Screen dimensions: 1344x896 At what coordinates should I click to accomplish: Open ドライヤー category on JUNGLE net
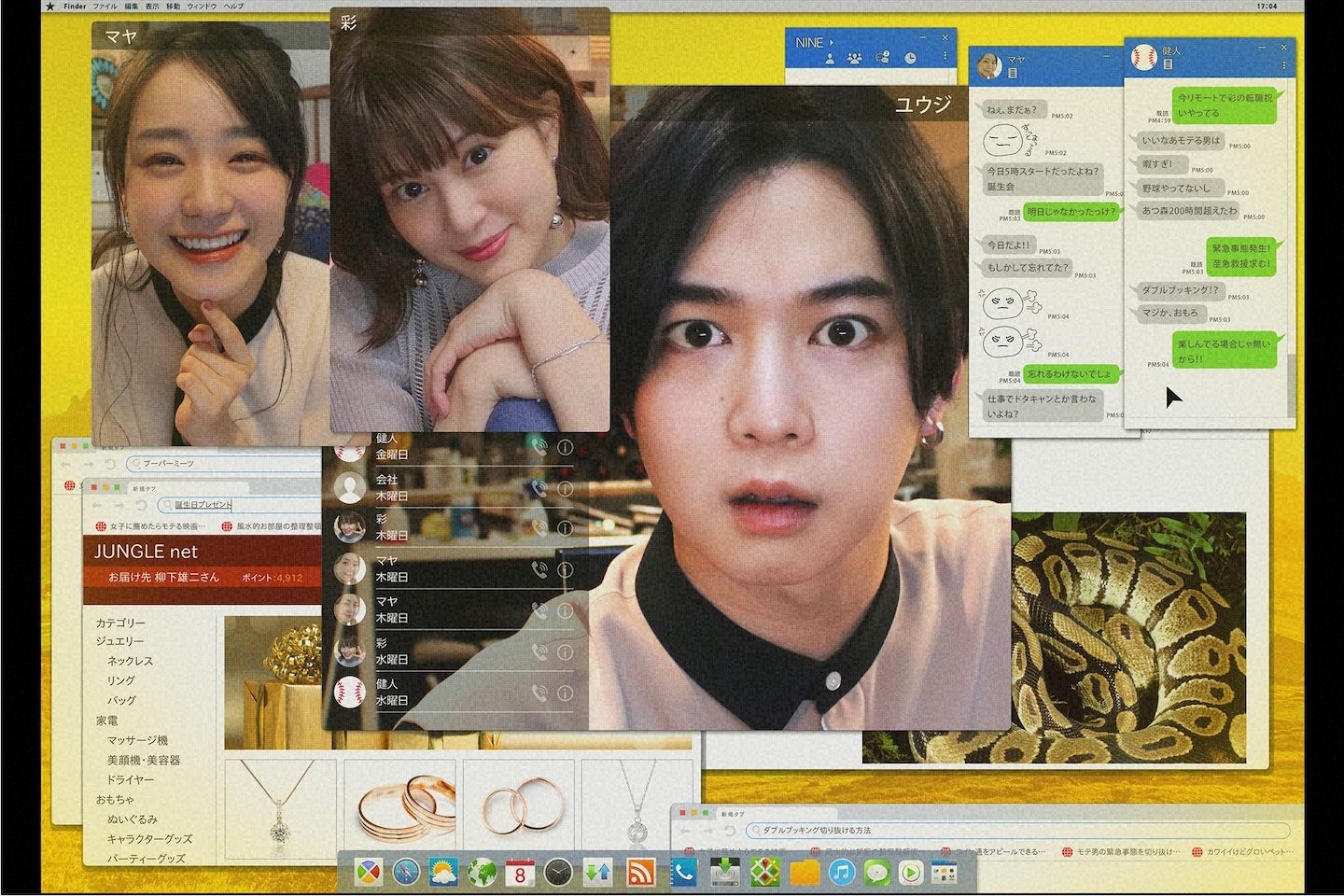(x=130, y=779)
